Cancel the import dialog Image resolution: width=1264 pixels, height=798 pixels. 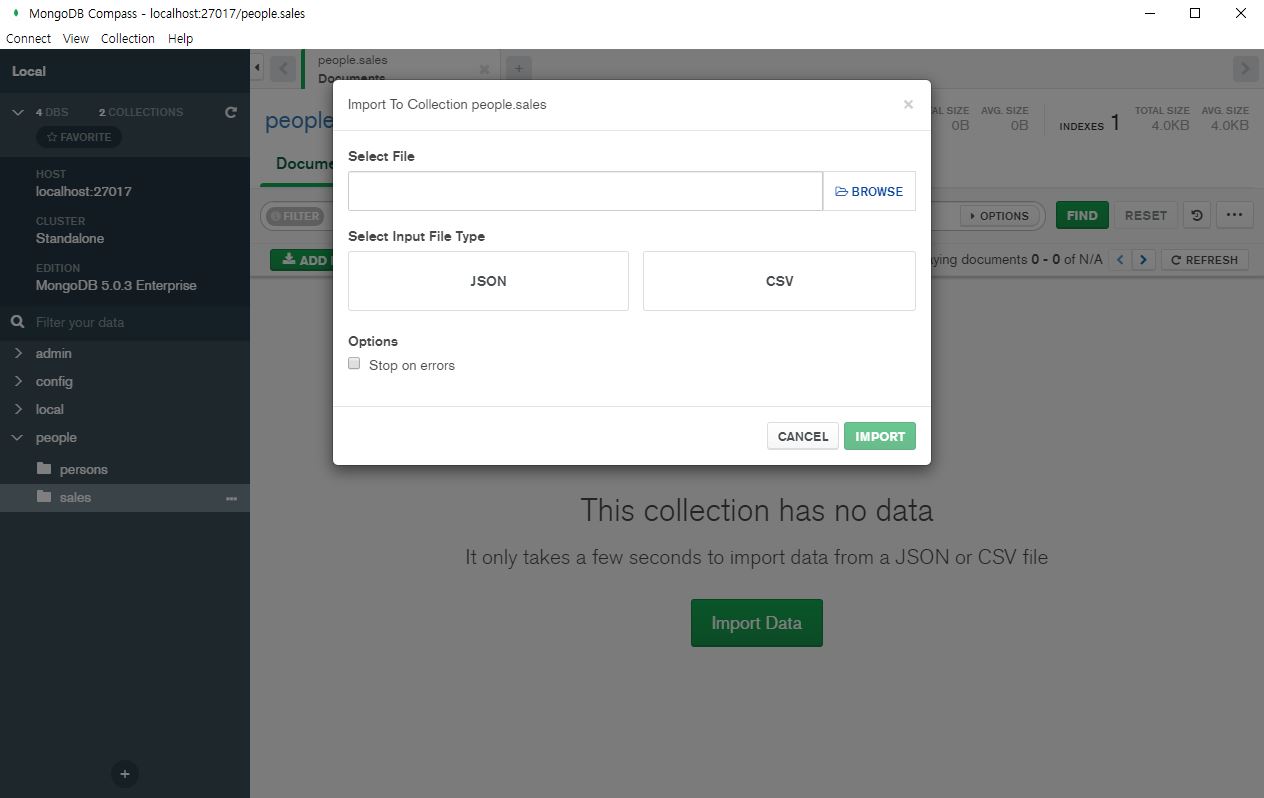[x=803, y=436]
